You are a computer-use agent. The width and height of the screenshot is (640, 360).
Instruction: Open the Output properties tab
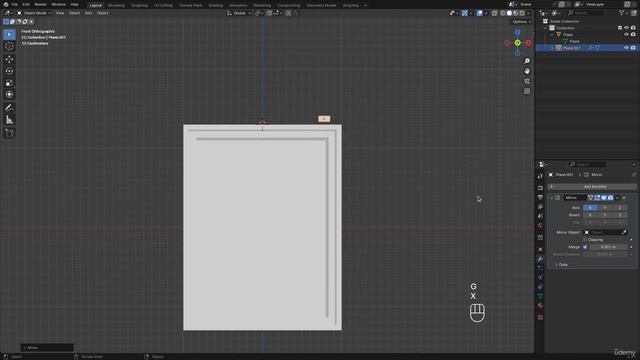click(x=540, y=198)
